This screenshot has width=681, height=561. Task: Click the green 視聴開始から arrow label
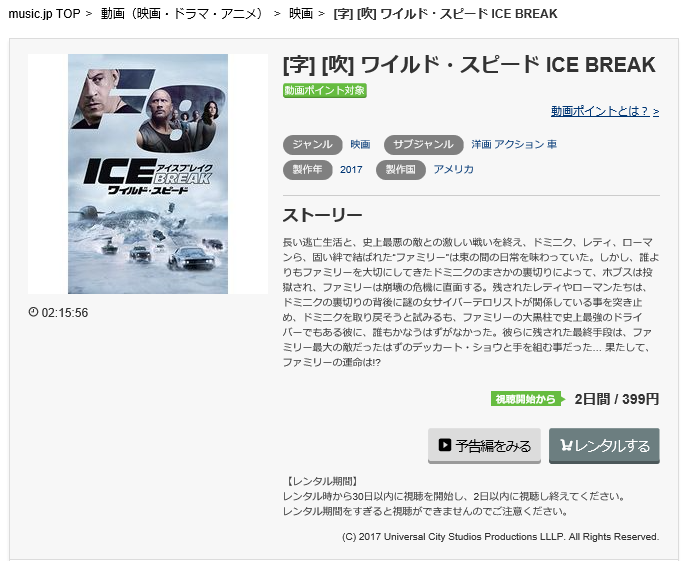528,399
